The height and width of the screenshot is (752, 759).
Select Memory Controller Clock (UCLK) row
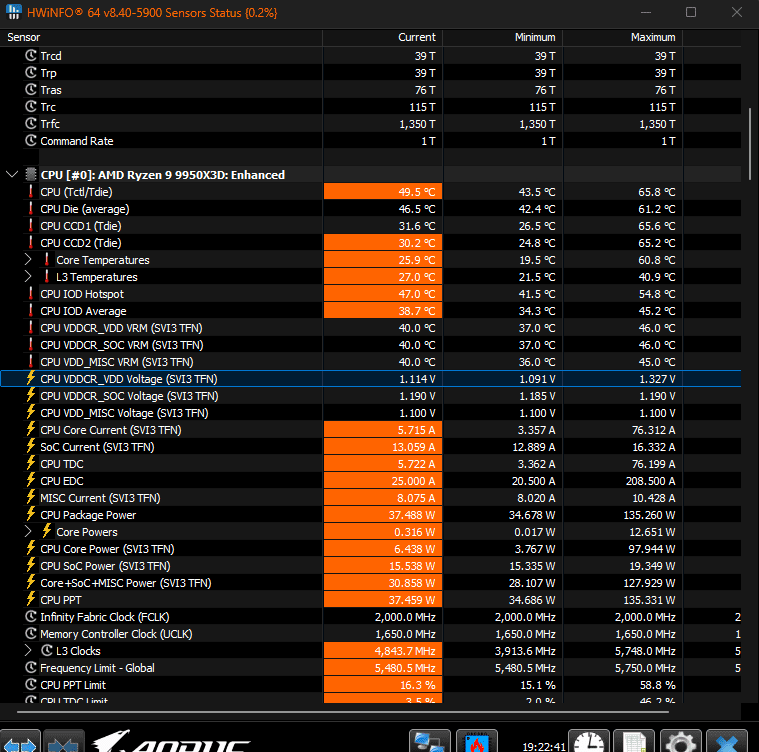coord(371,634)
